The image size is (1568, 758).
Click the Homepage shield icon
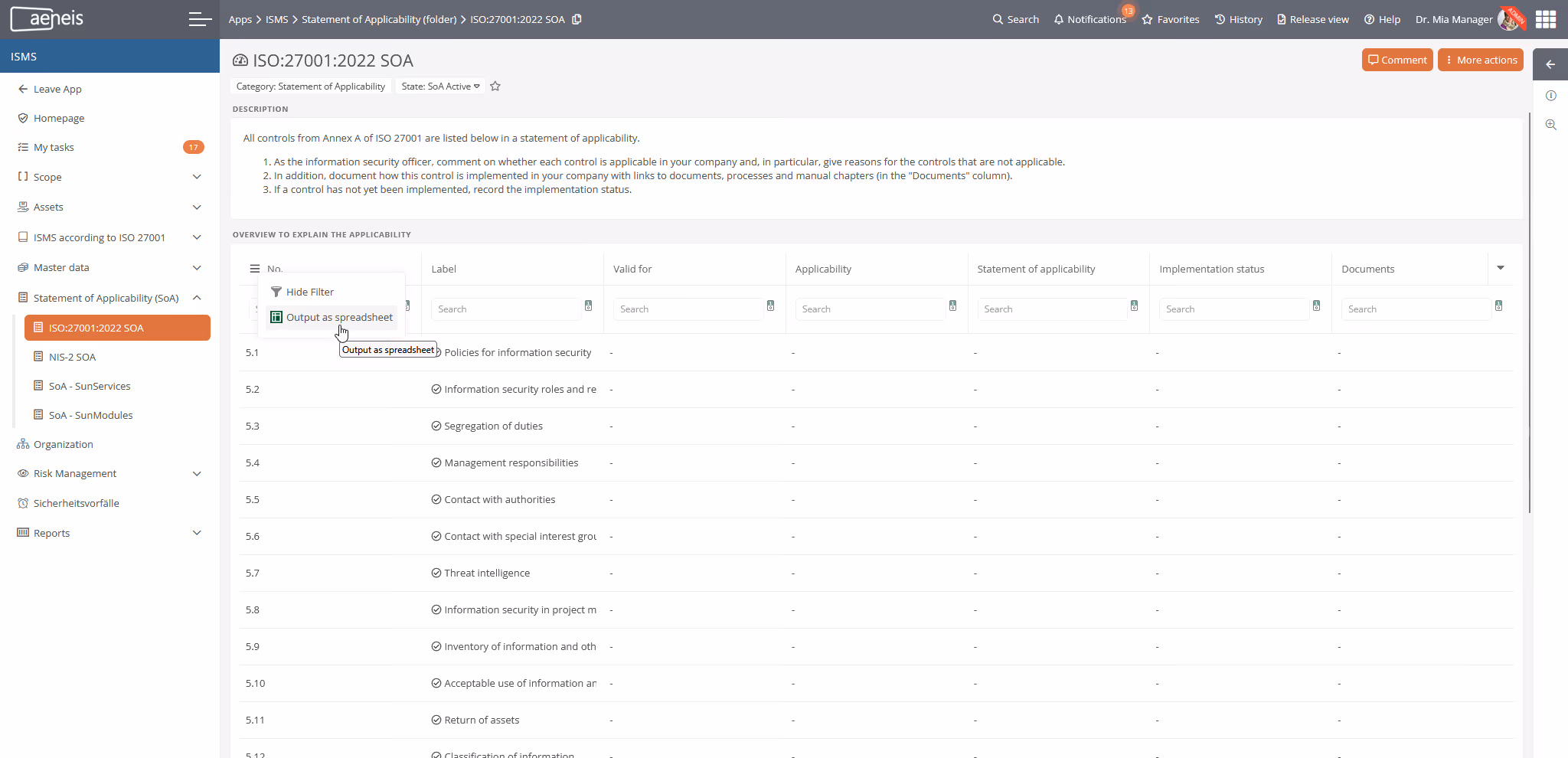(23, 118)
